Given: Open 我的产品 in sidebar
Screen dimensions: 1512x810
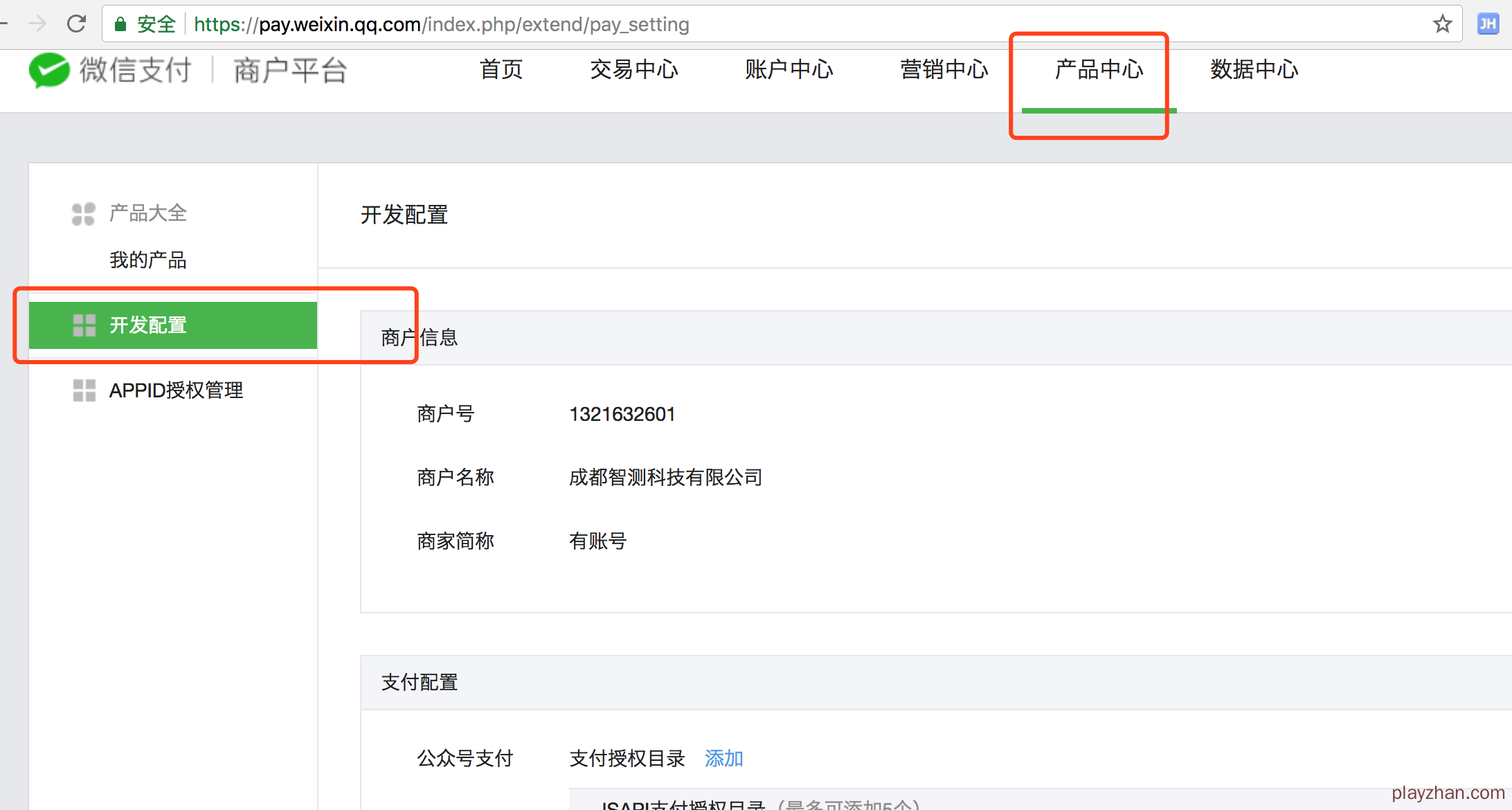Looking at the screenshot, I should [148, 260].
